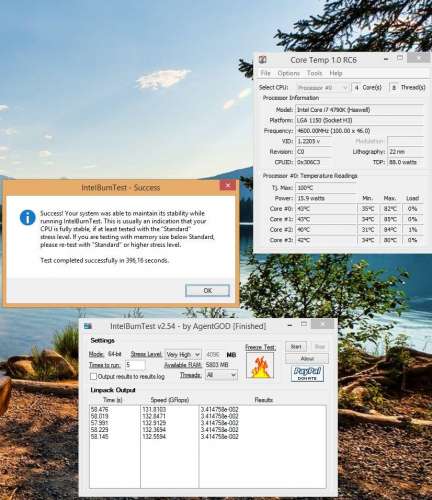This screenshot has width=432, height=500.
Task: Open the Help menu in Core Temp
Action: pos(336,73)
